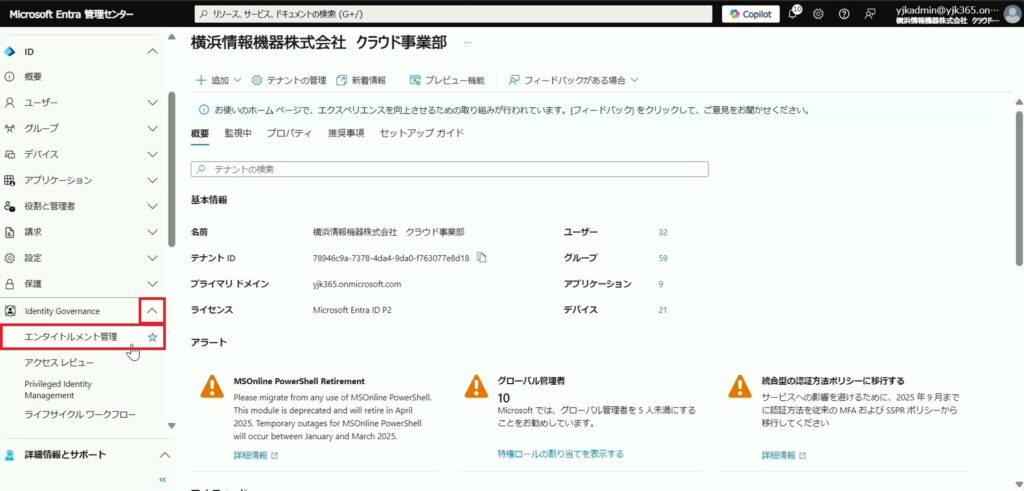The height and width of the screenshot is (491, 1024).
Task: Open 特権ロールの割り当てを表示する link
Action: pyautogui.click(x=560, y=454)
